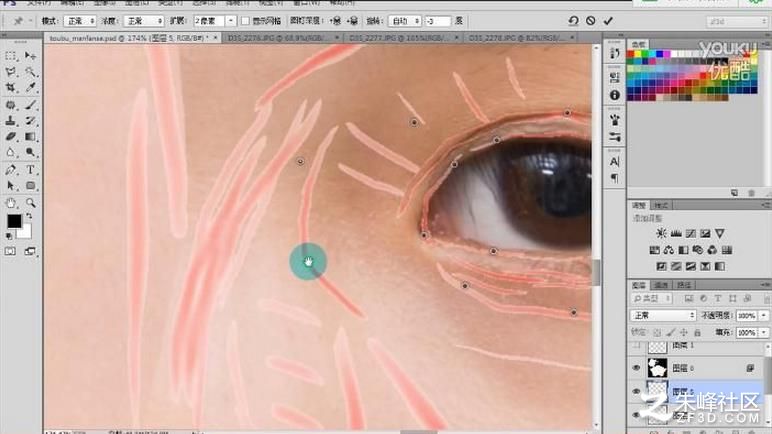Add a Color Balance adjustment layer
The height and width of the screenshot is (434, 772).
(x=669, y=250)
